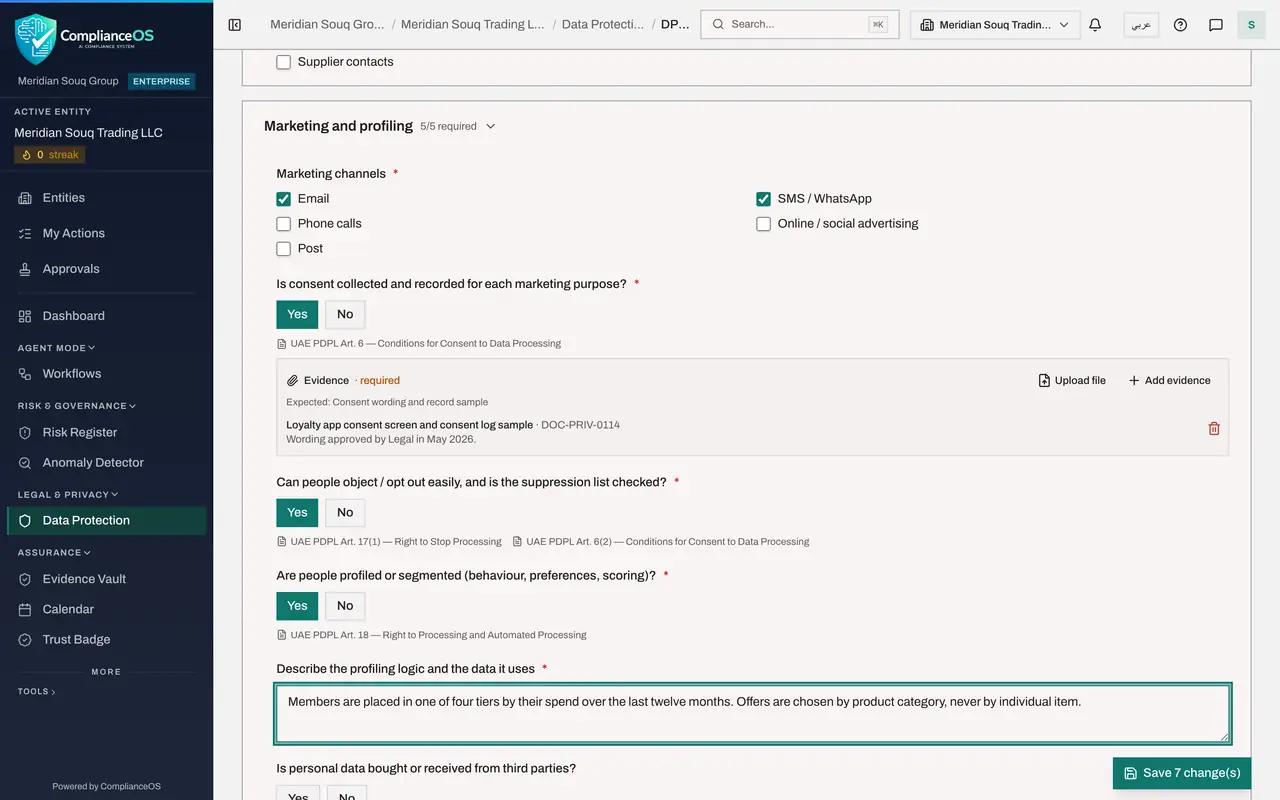Collapse the Assurance sidebar group
This screenshot has height=800, width=1280.
coord(54,552)
